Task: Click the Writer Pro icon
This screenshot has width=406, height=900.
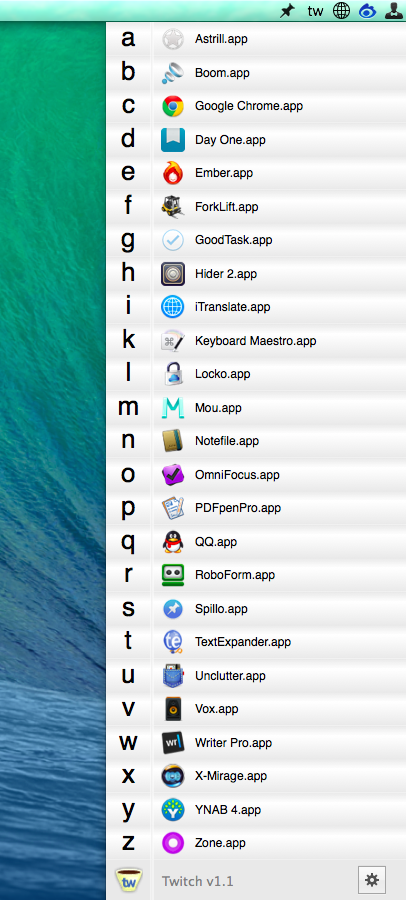Action: (x=173, y=742)
